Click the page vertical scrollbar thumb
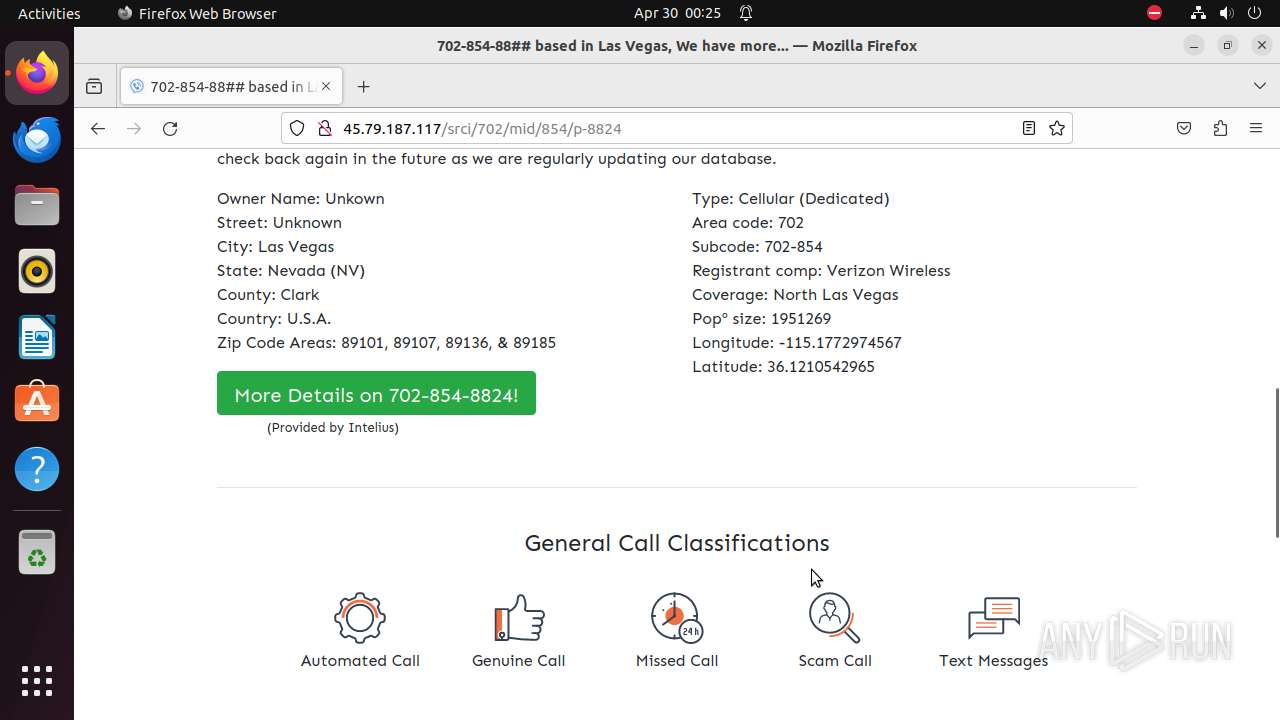 [x=1276, y=463]
